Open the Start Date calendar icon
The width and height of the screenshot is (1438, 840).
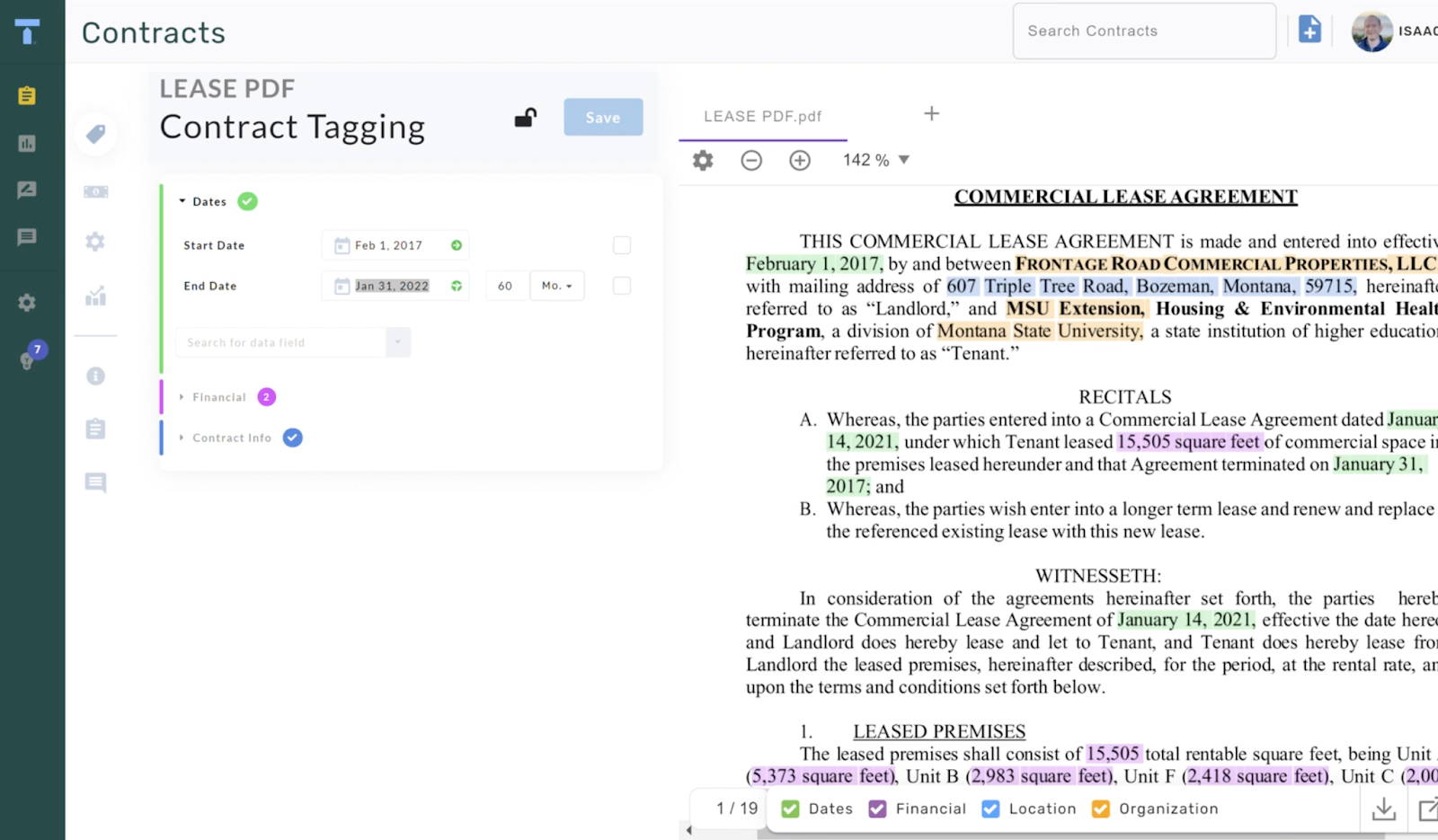(342, 245)
